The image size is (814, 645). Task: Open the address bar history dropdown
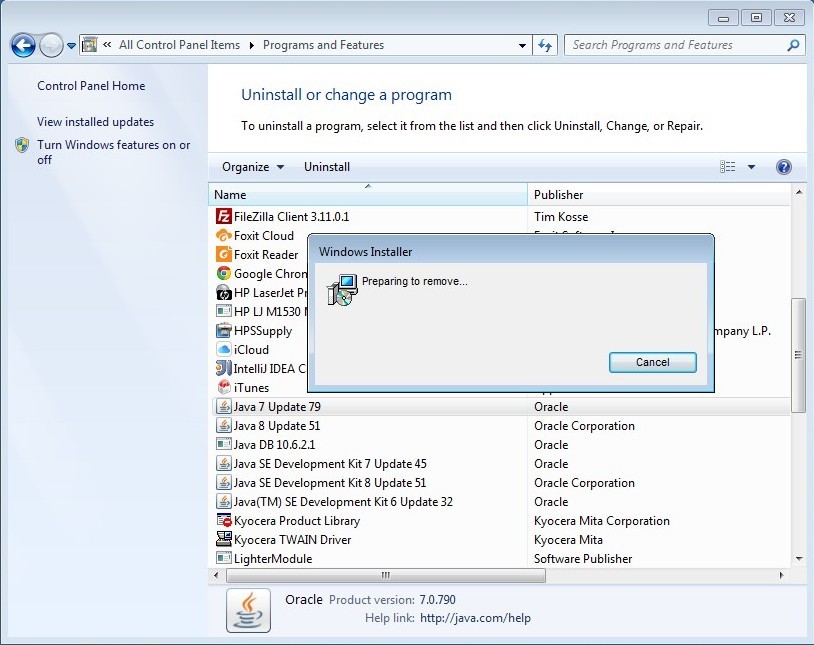(x=522, y=45)
